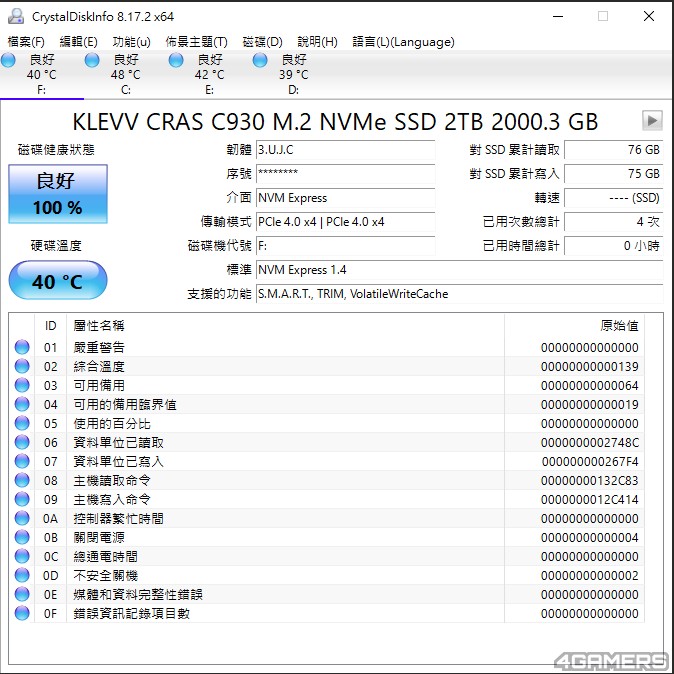Viewport: 674px width, 674px height.
Task: Click the NVM Express 1.4 standard field
Action: tap(460, 270)
